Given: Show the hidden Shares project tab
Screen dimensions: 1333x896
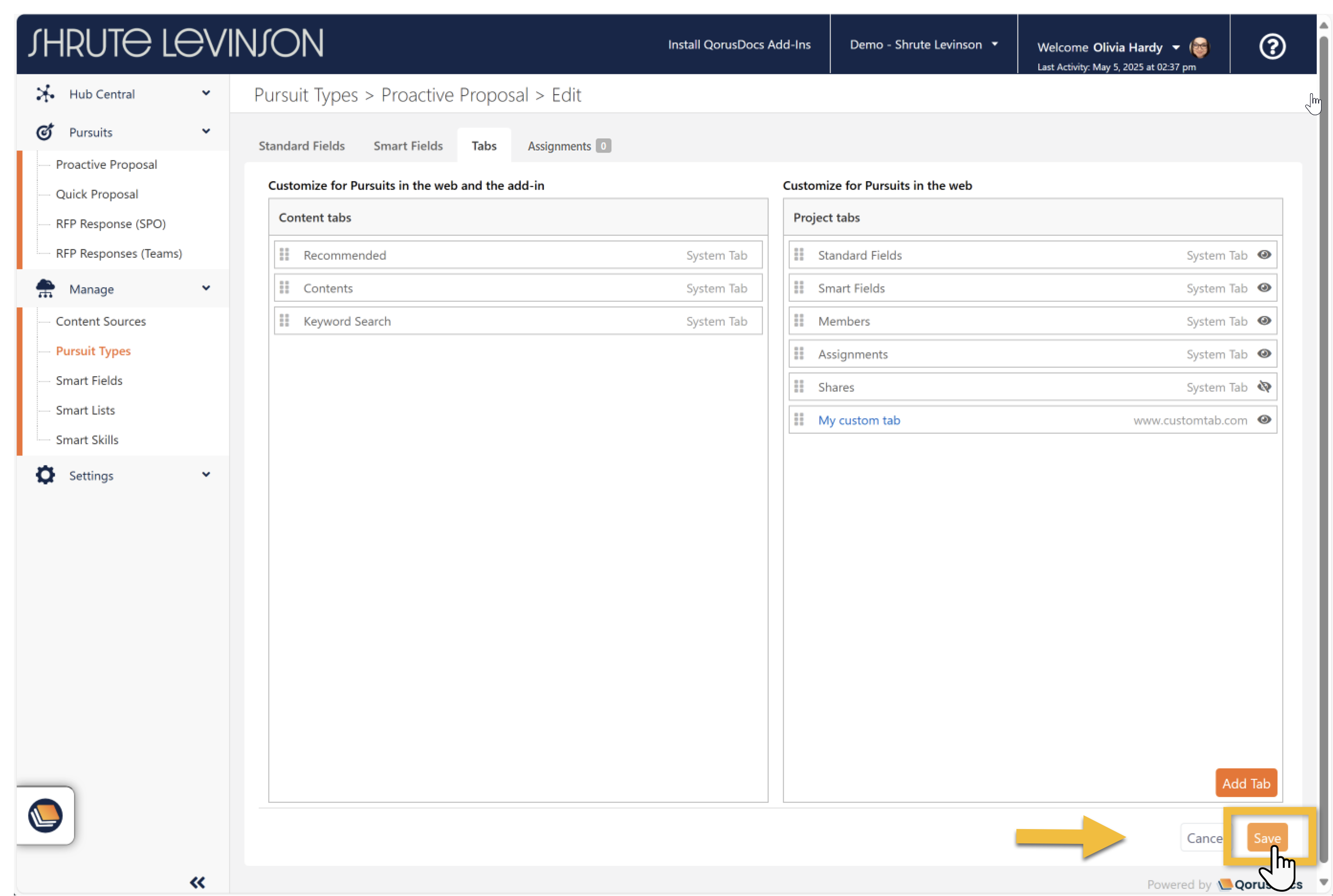Looking at the screenshot, I should pos(1264,387).
